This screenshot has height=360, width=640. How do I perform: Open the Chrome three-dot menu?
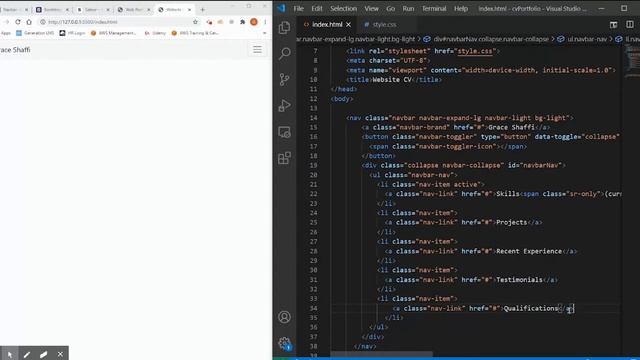click(x=265, y=22)
